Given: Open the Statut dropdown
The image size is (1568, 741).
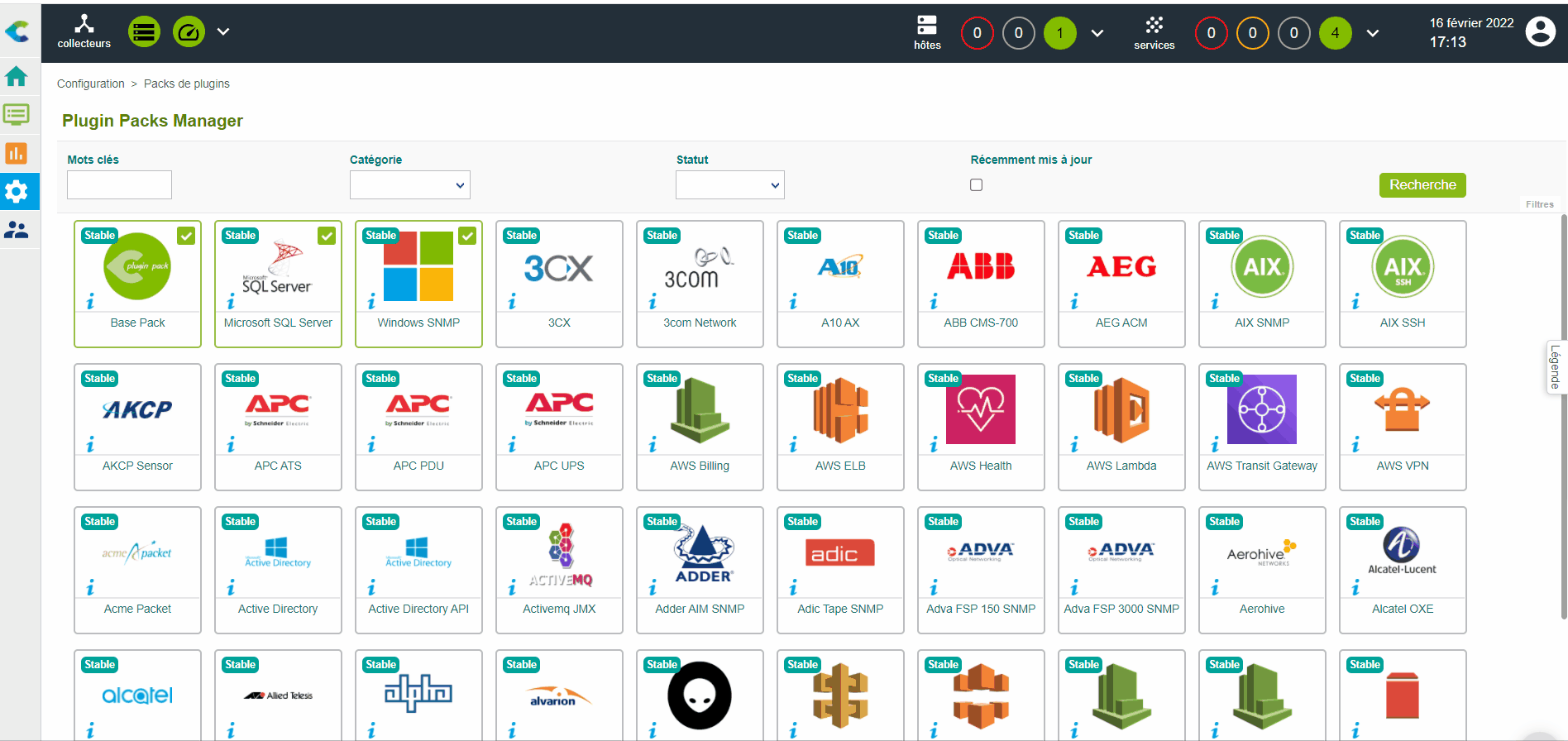Looking at the screenshot, I should click(x=729, y=185).
